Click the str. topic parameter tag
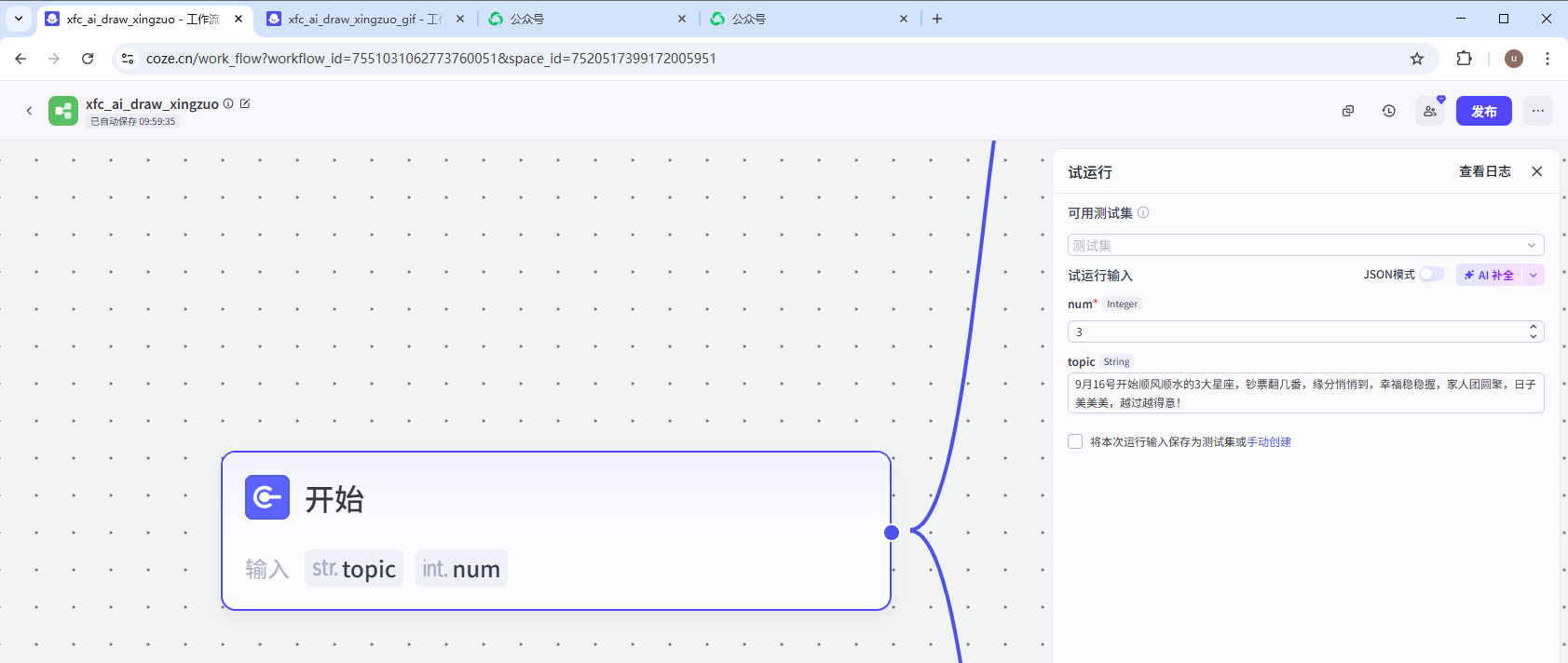This screenshot has width=1568, height=663. (354, 568)
